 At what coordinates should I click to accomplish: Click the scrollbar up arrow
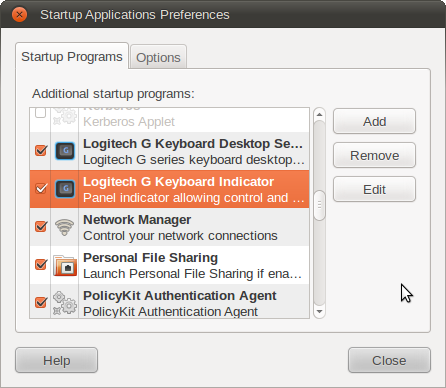pyautogui.click(x=319, y=115)
